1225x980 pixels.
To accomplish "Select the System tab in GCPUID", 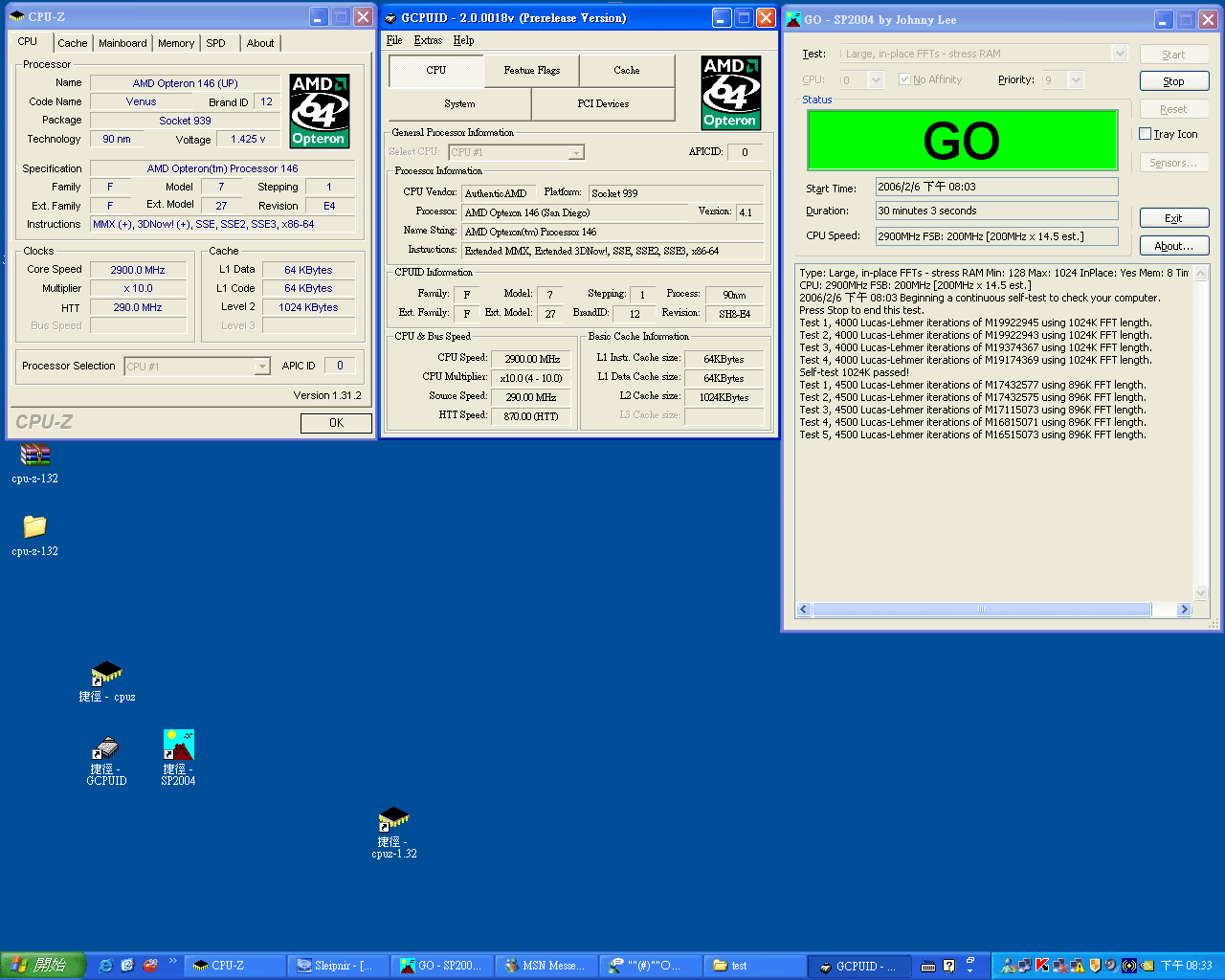I will pyautogui.click(x=459, y=103).
